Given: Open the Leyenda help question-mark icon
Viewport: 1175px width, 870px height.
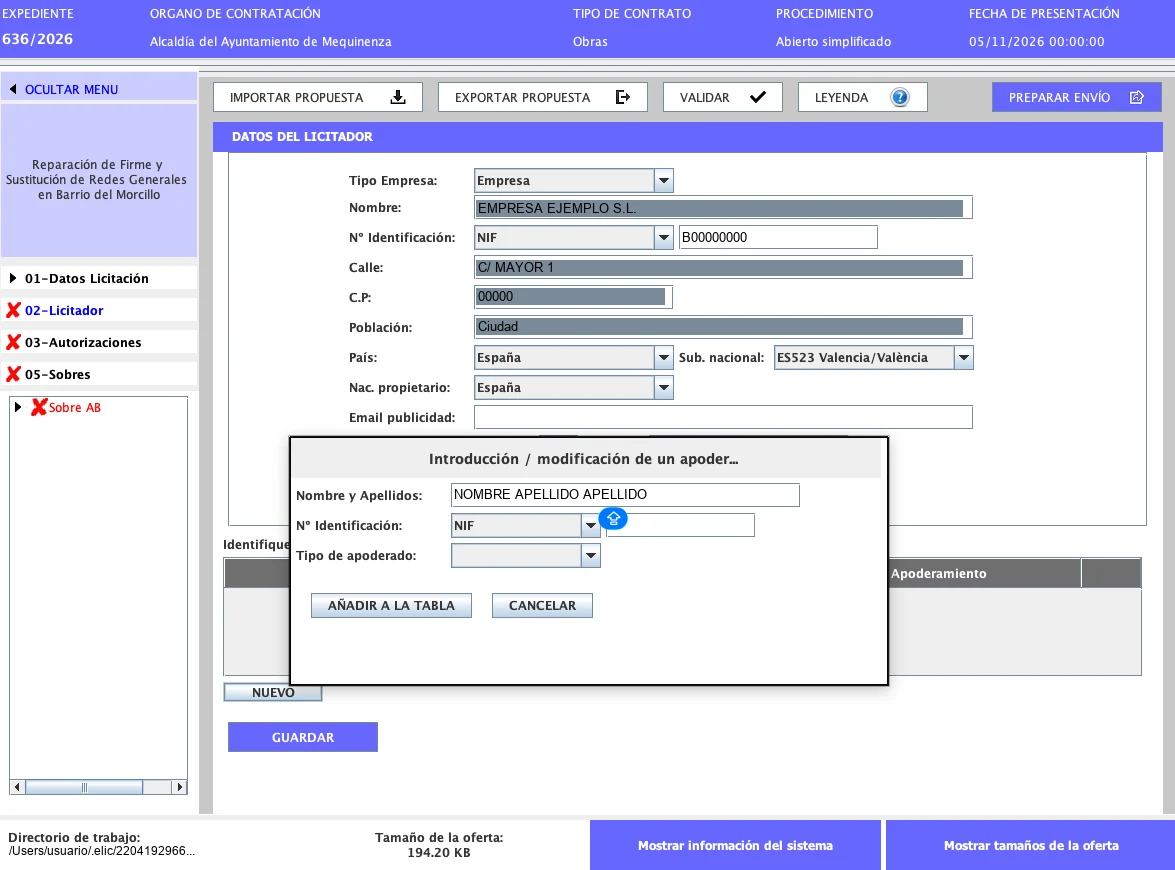Looking at the screenshot, I should click(899, 97).
